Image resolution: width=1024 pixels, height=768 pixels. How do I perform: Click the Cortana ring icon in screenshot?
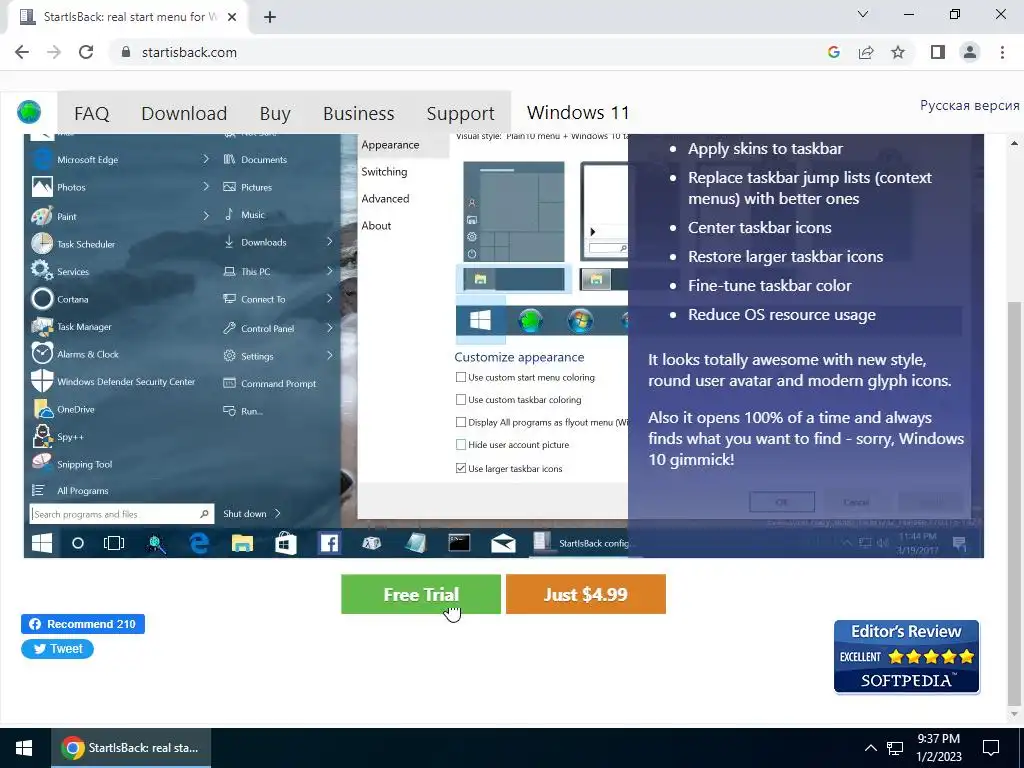coord(42,298)
